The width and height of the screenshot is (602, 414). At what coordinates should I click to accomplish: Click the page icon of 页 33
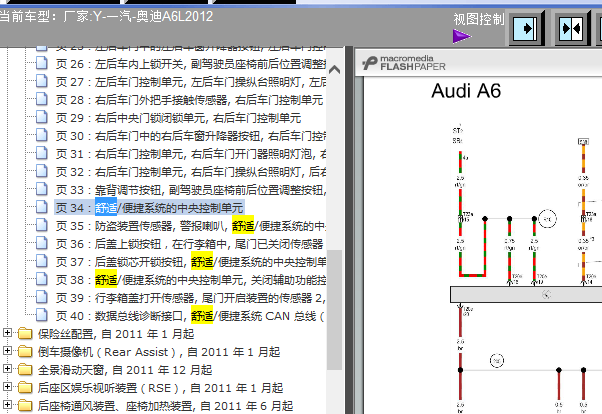41,189
